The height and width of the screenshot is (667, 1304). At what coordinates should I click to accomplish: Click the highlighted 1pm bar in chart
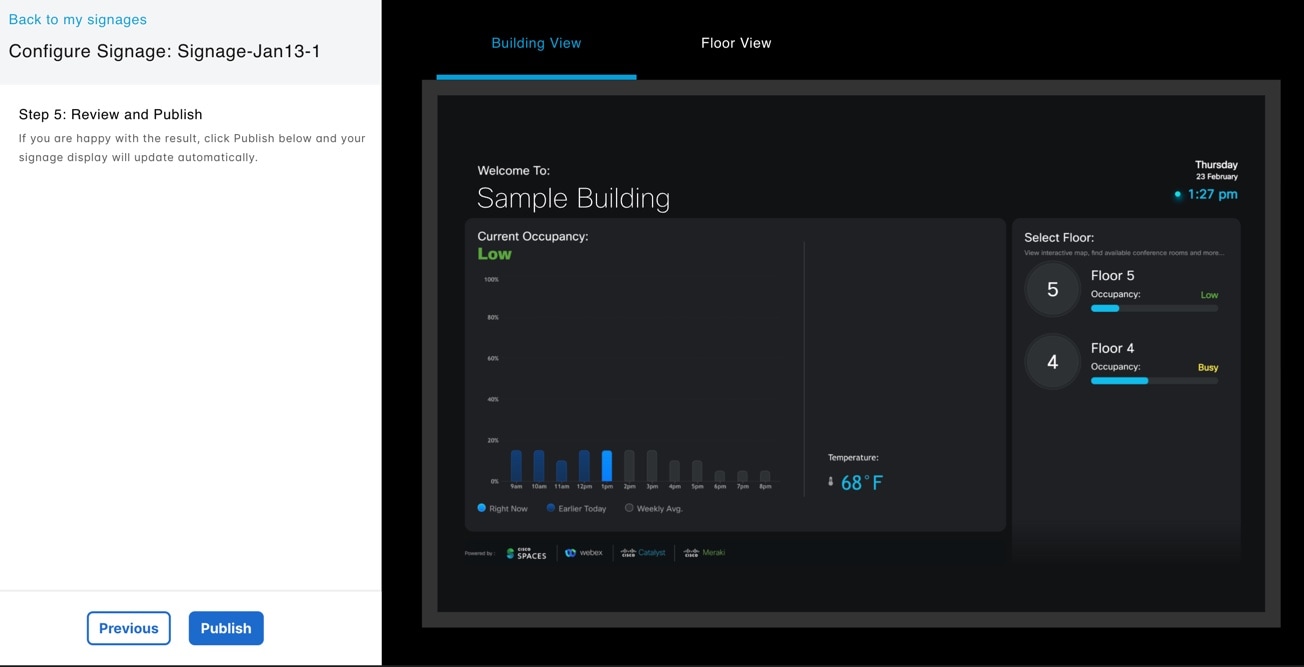pyautogui.click(x=607, y=466)
